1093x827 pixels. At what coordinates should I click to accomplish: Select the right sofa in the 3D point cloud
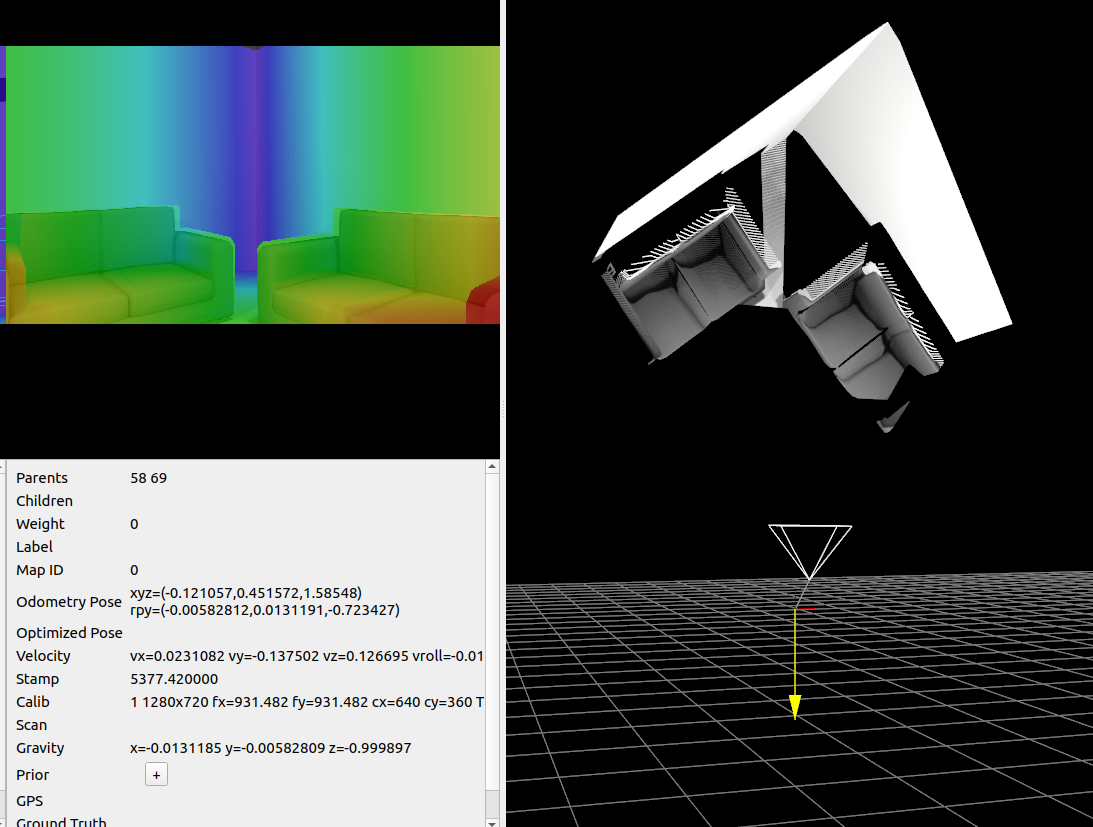tap(858, 330)
